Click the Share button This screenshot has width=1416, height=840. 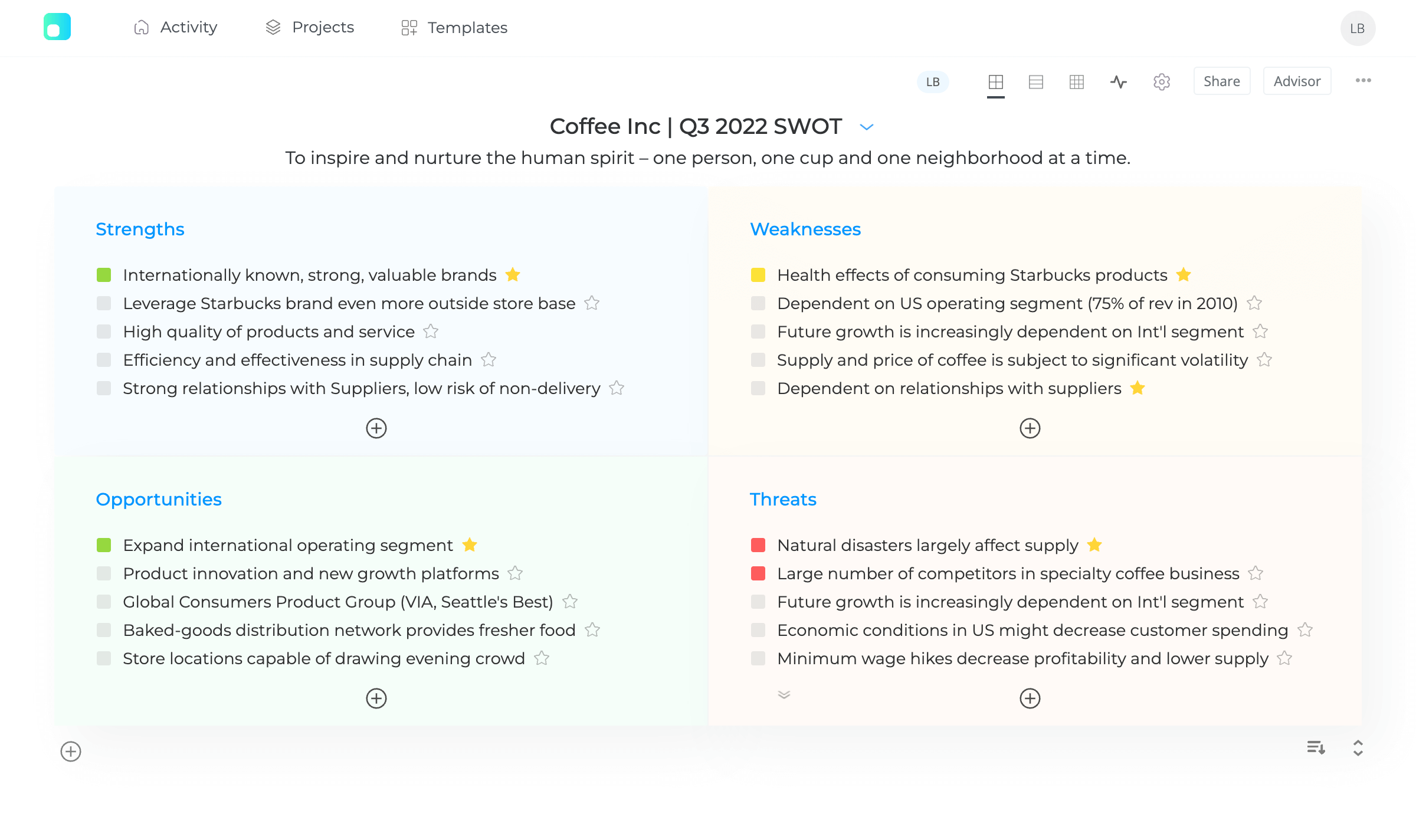1222,81
